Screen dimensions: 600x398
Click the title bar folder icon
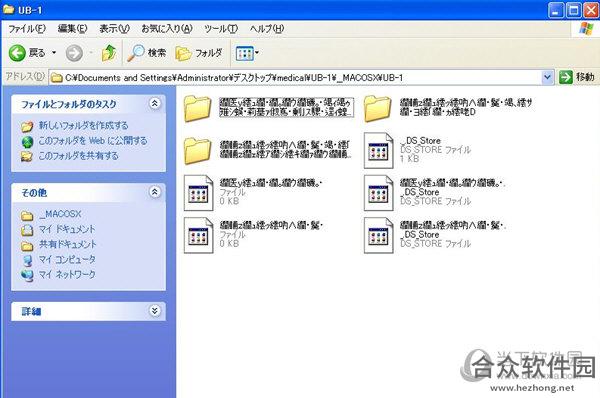click(8, 9)
